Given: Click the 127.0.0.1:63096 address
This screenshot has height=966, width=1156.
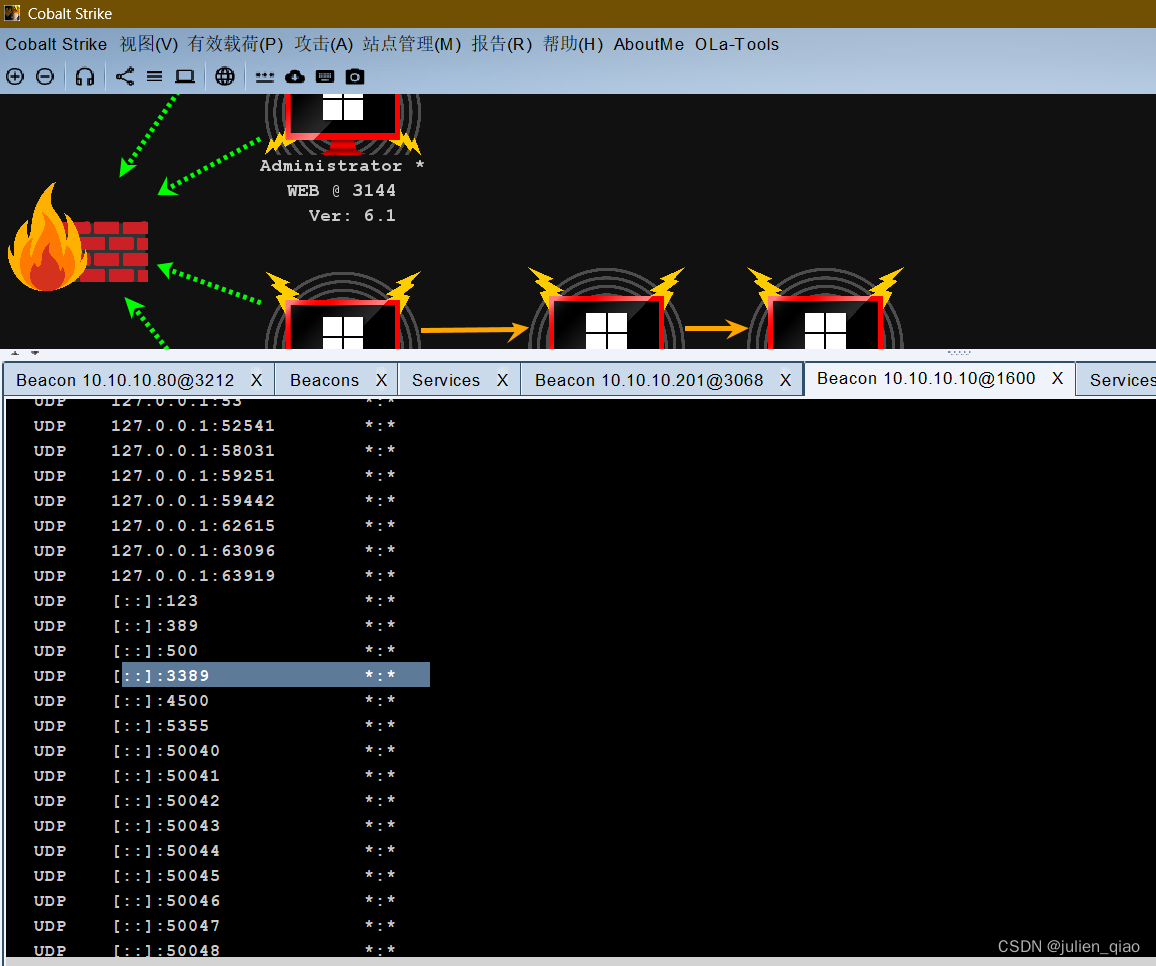Looking at the screenshot, I should point(192,551).
